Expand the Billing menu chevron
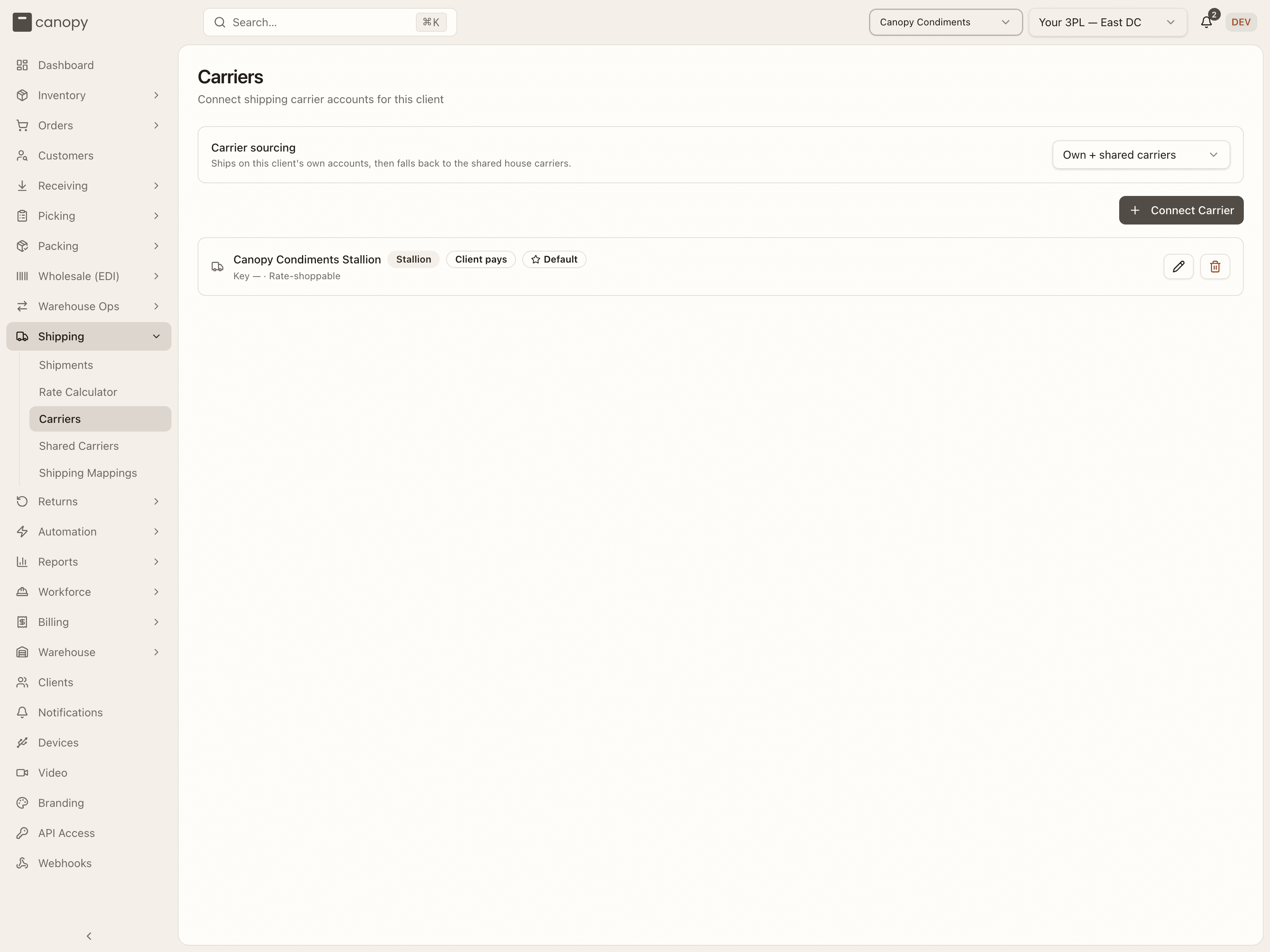This screenshot has width=1270, height=952. pyautogui.click(x=156, y=622)
